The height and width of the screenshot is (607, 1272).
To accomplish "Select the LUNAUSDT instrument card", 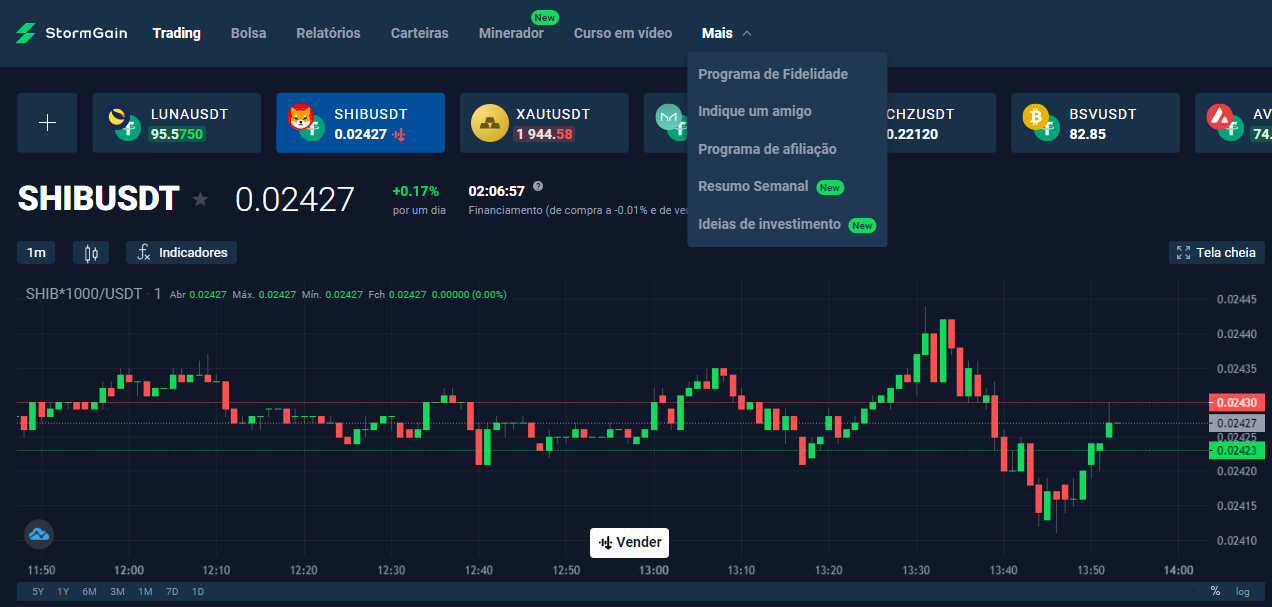I will (177, 123).
